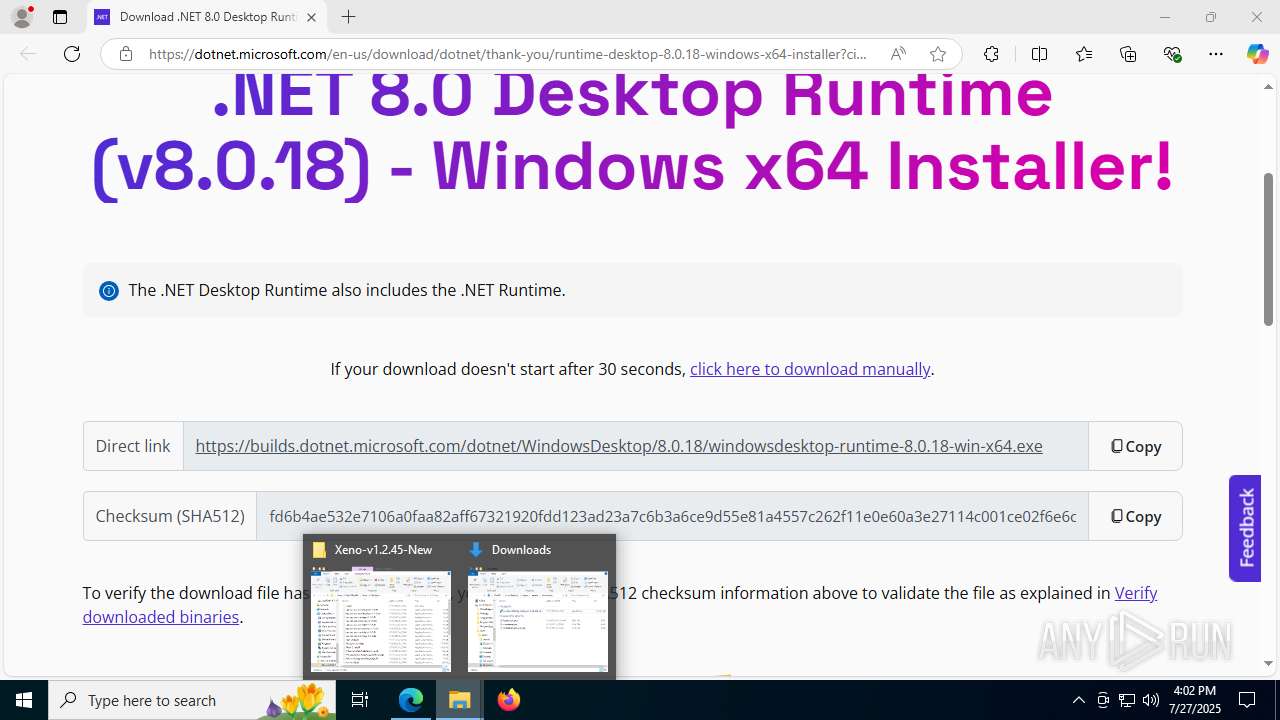Select the Download .NET 8.0 Desktop Runtime tab

click(207, 17)
